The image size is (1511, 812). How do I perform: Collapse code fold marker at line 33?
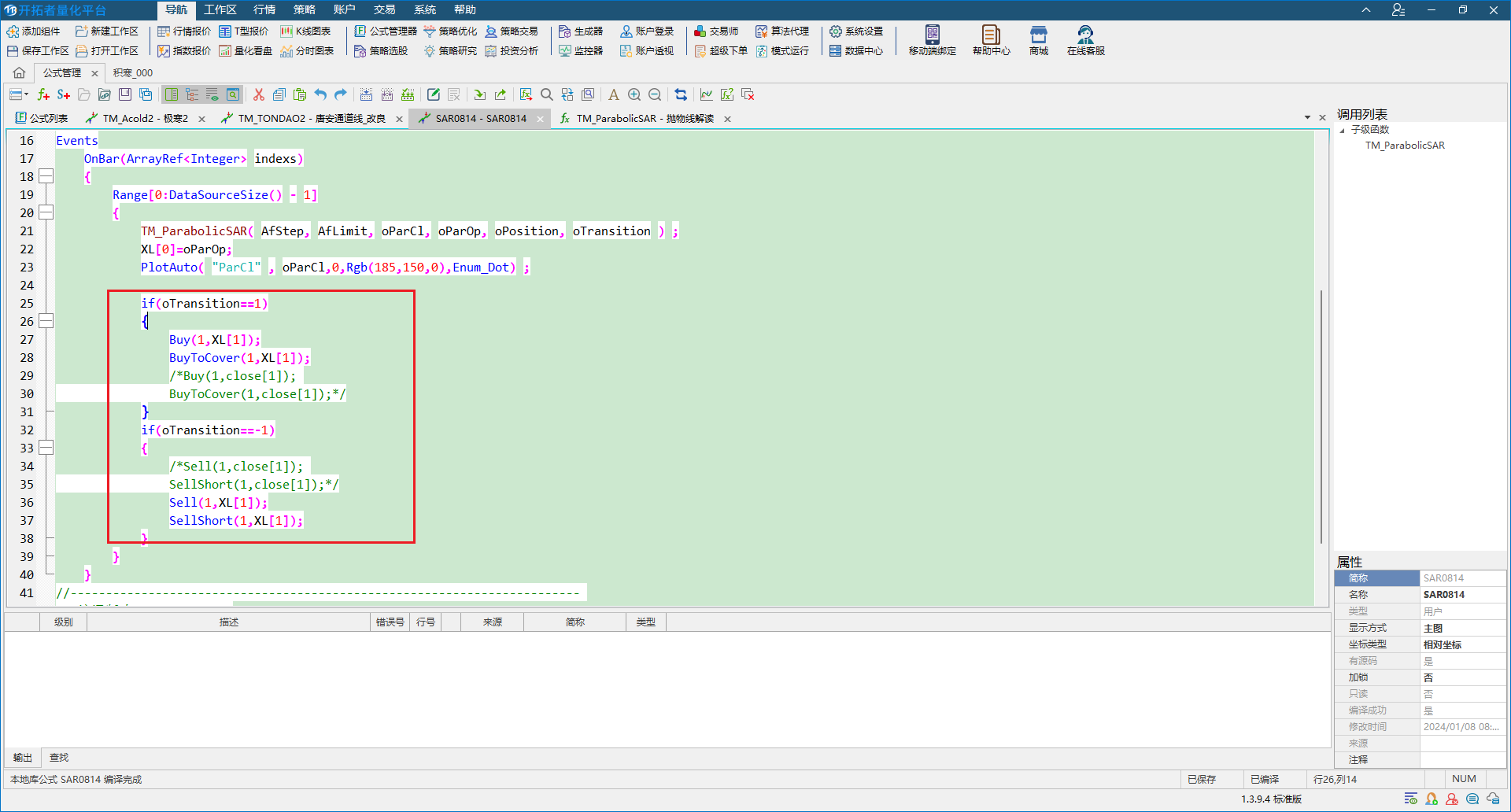point(46,448)
